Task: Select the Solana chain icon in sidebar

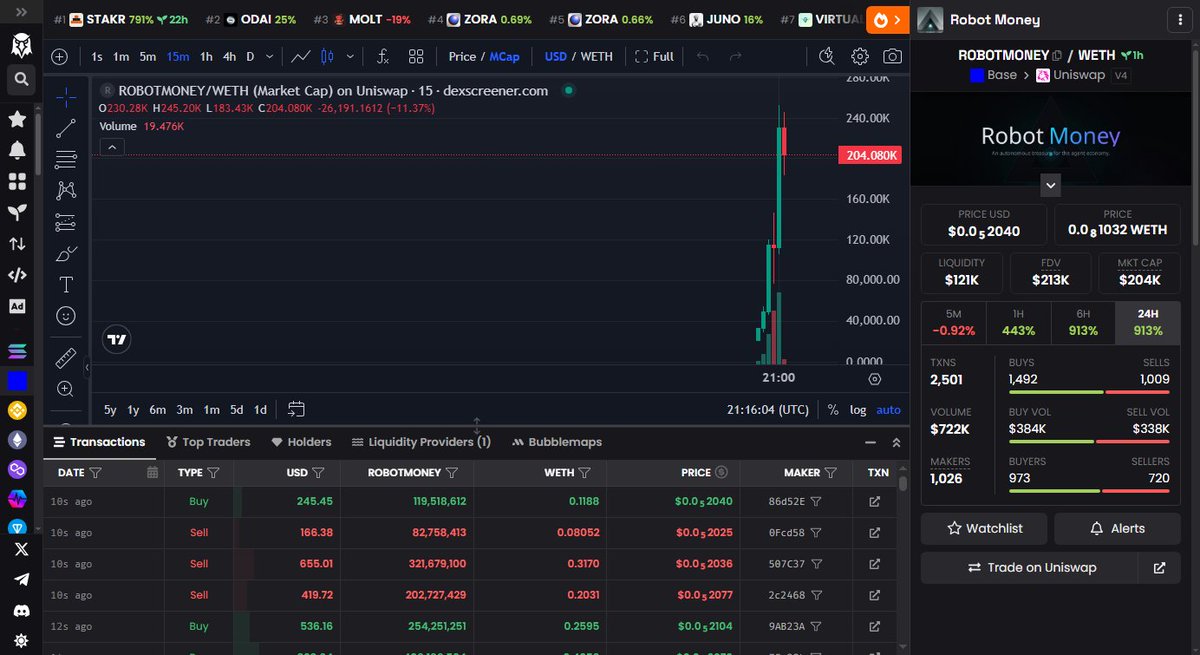Action: [x=18, y=352]
